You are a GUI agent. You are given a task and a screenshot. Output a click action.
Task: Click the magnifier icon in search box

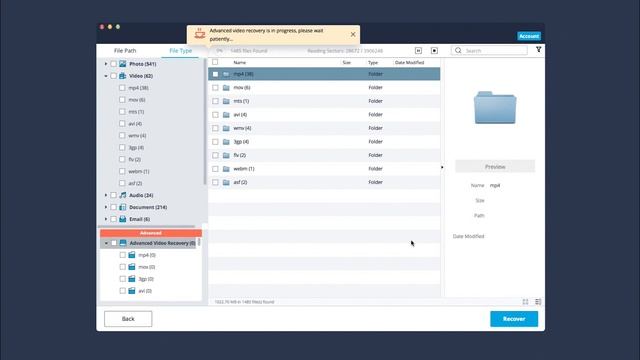(x=458, y=51)
